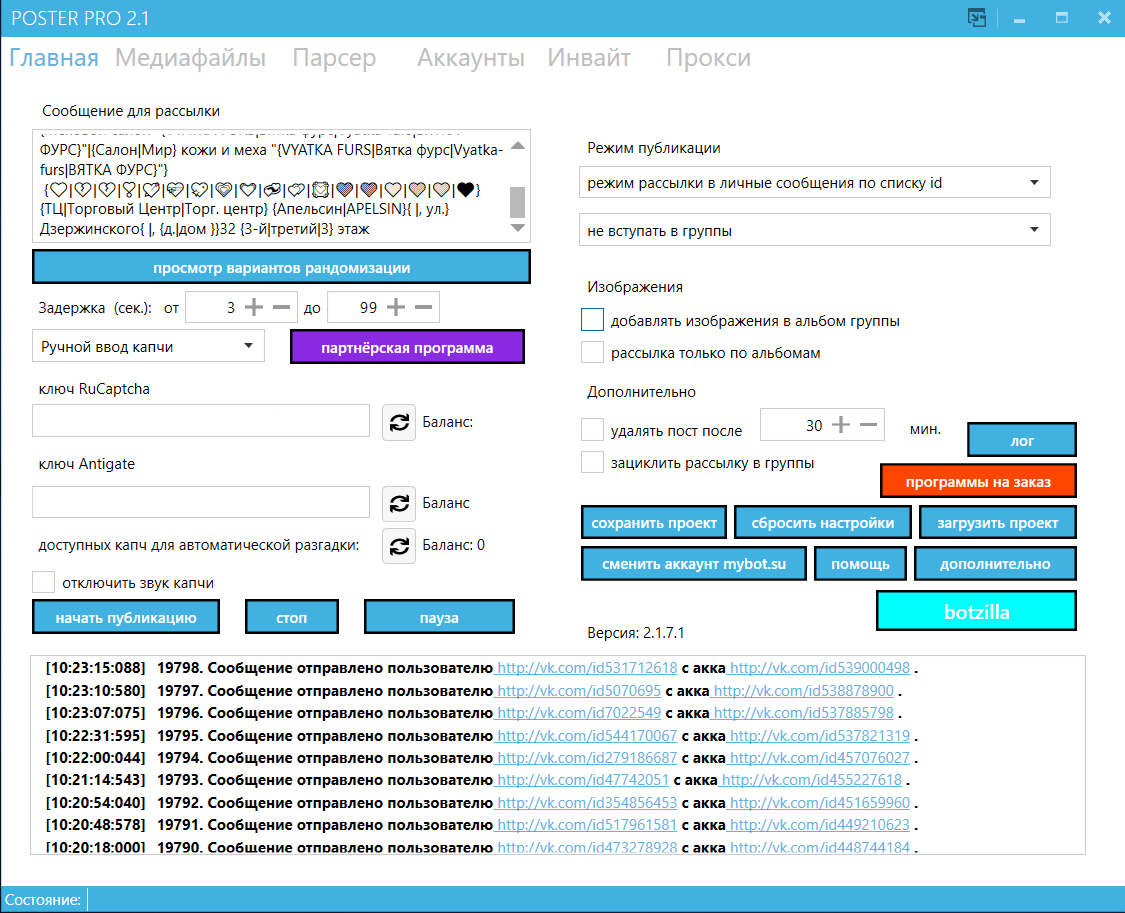The width and height of the screenshot is (1125, 913).
Task: Click the 'сохранить проект' button
Action: tap(654, 523)
